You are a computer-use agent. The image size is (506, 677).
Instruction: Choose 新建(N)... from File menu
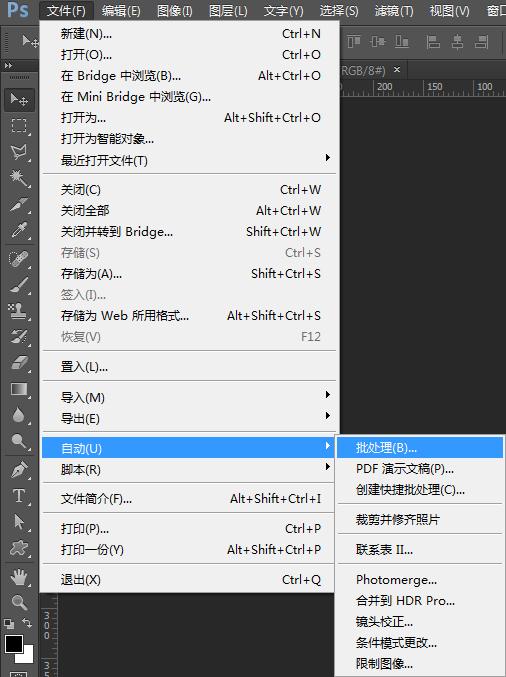pos(189,34)
